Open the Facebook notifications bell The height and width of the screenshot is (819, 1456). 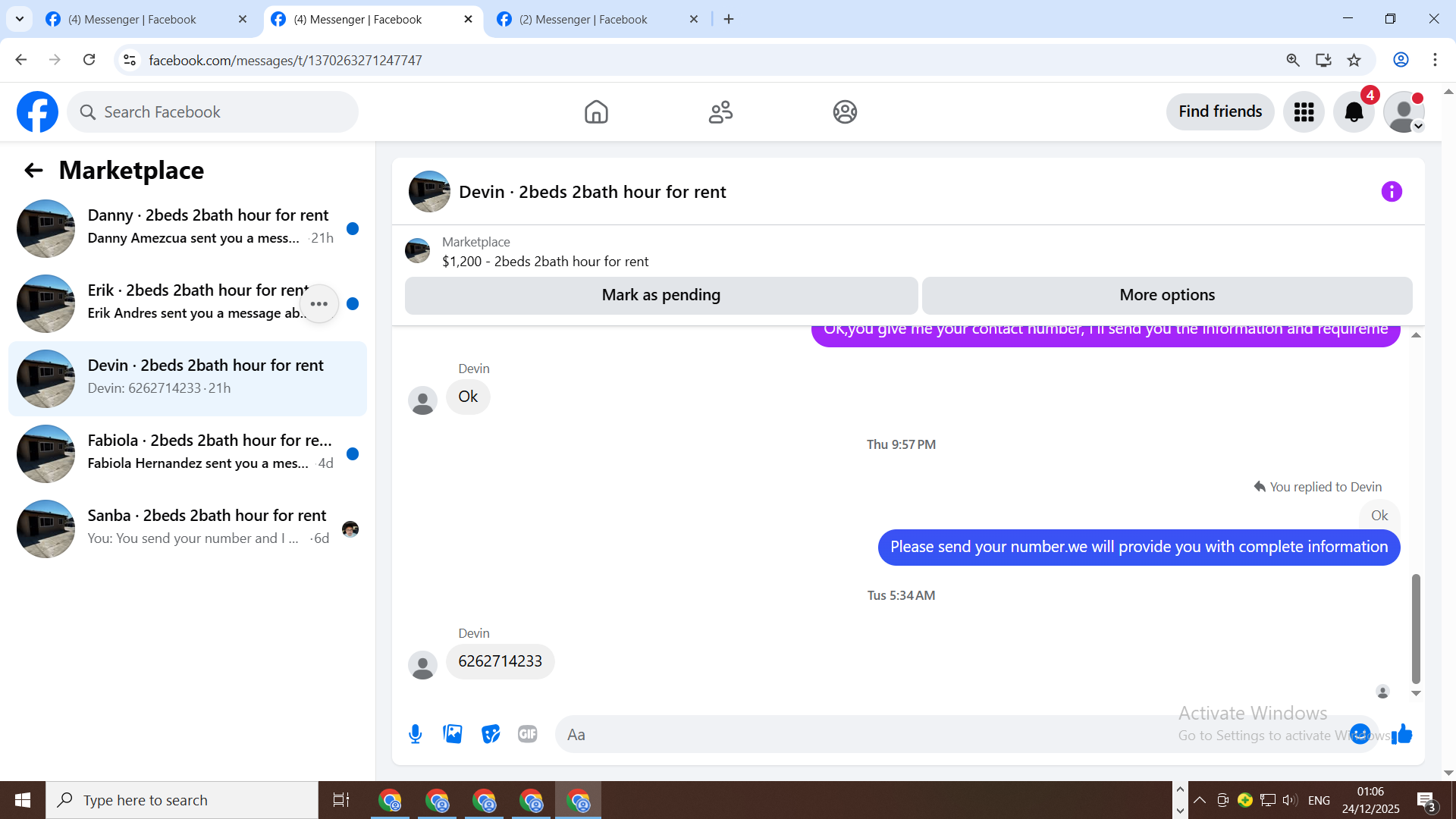[x=1354, y=112]
